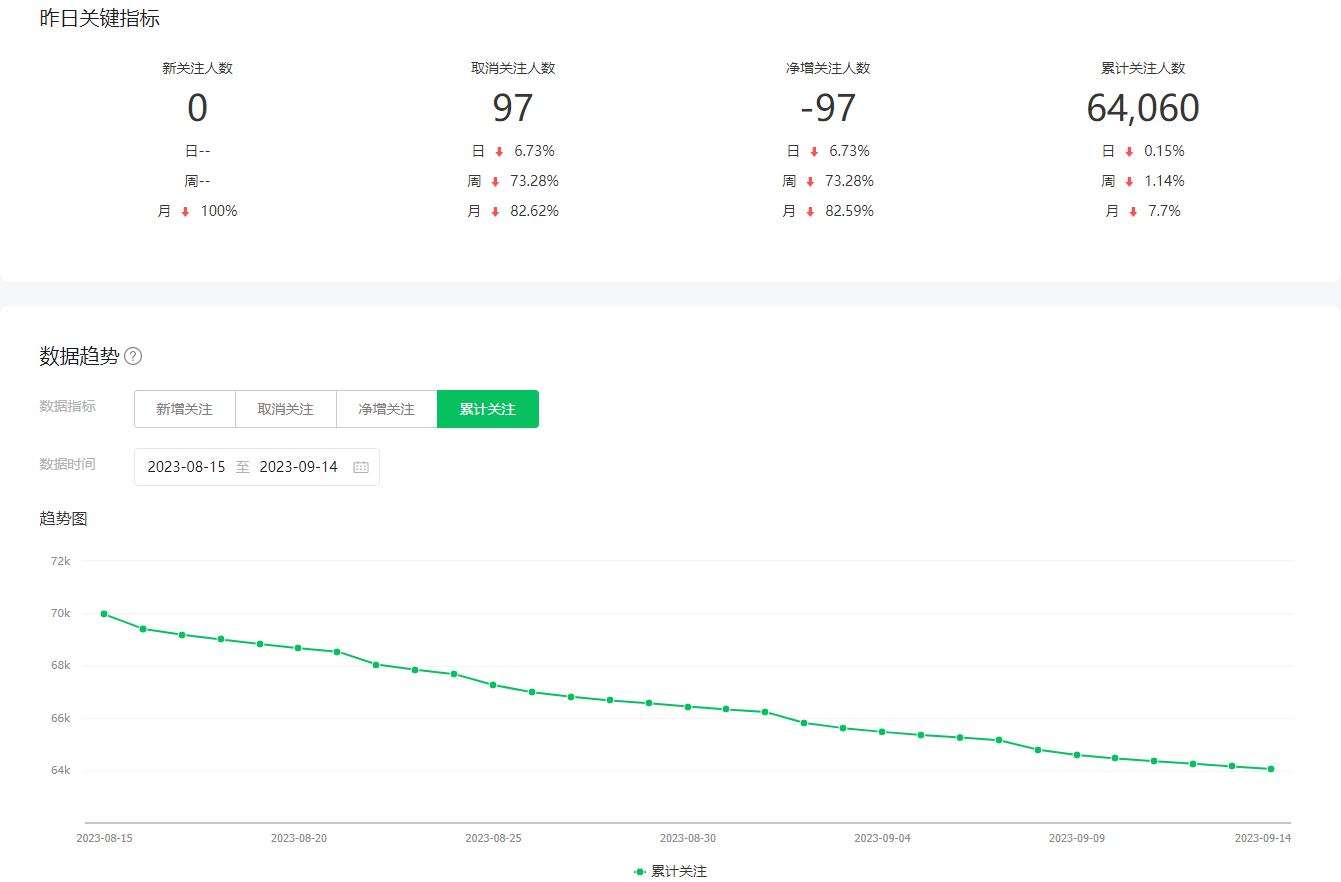Click the 0.15% daily change value
1341x882 pixels.
coord(1164,151)
